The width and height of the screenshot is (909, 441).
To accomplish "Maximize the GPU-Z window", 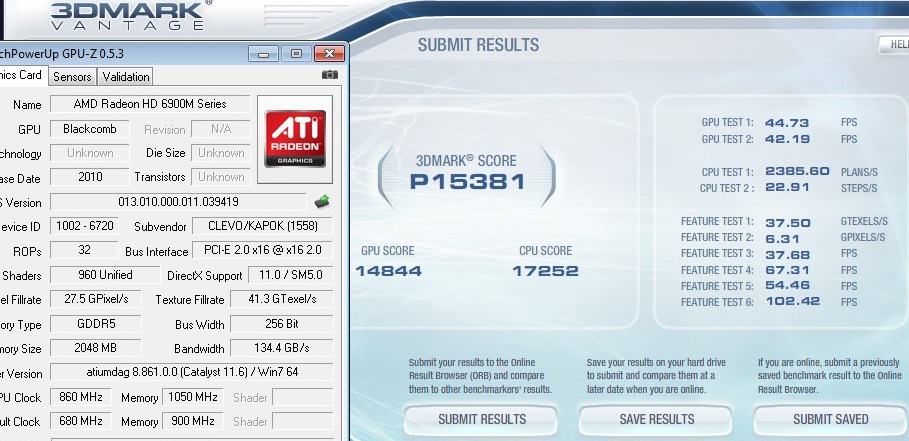I will coord(296,54).
